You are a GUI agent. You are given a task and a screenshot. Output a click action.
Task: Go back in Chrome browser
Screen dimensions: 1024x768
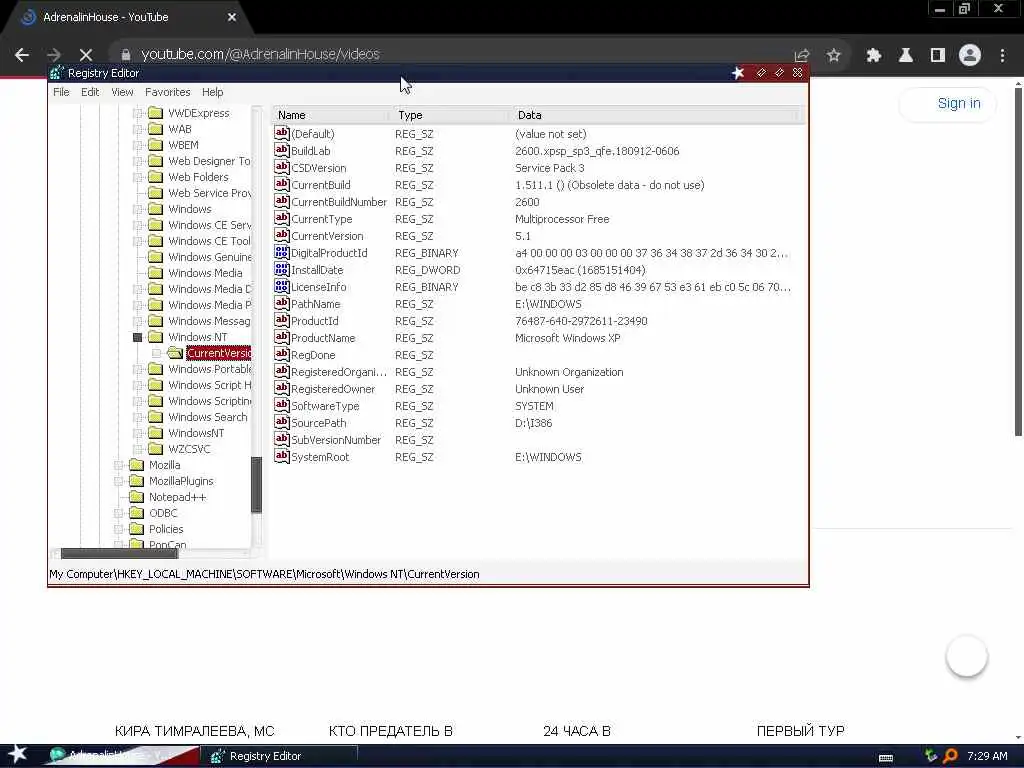(x=22, y=55)
